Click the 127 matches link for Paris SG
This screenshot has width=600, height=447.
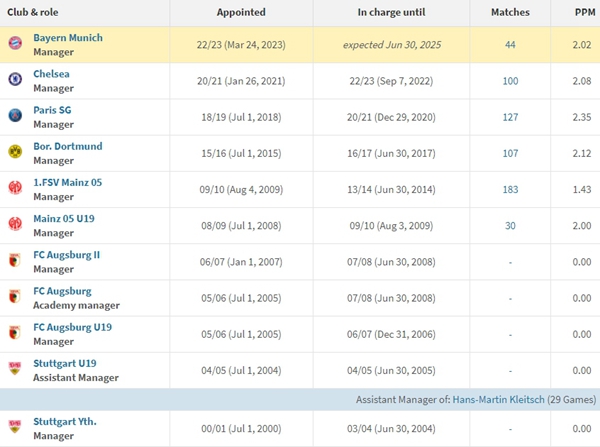[x=510, y=117]
